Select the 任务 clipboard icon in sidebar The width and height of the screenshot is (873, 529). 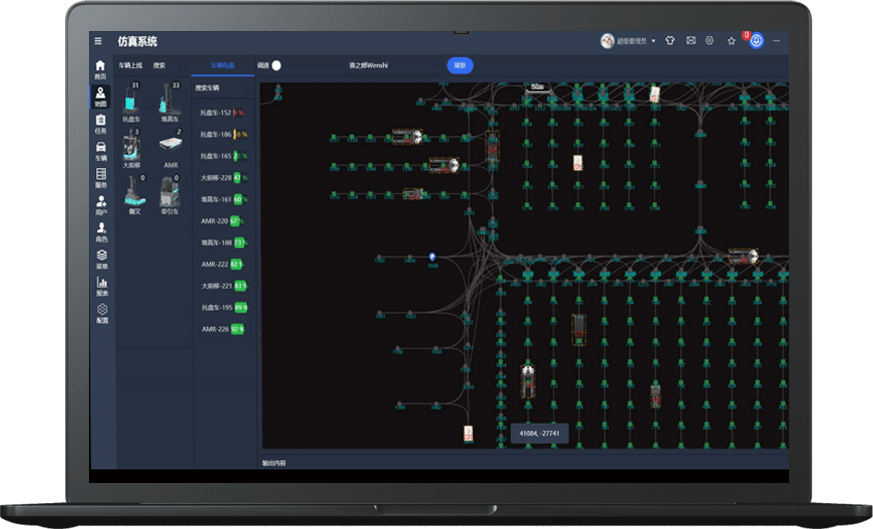100,122
